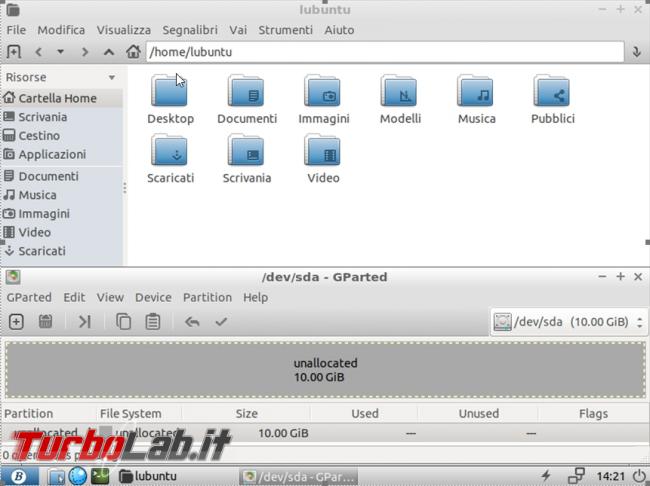Open the Vai menu

[x=238, y=30]
